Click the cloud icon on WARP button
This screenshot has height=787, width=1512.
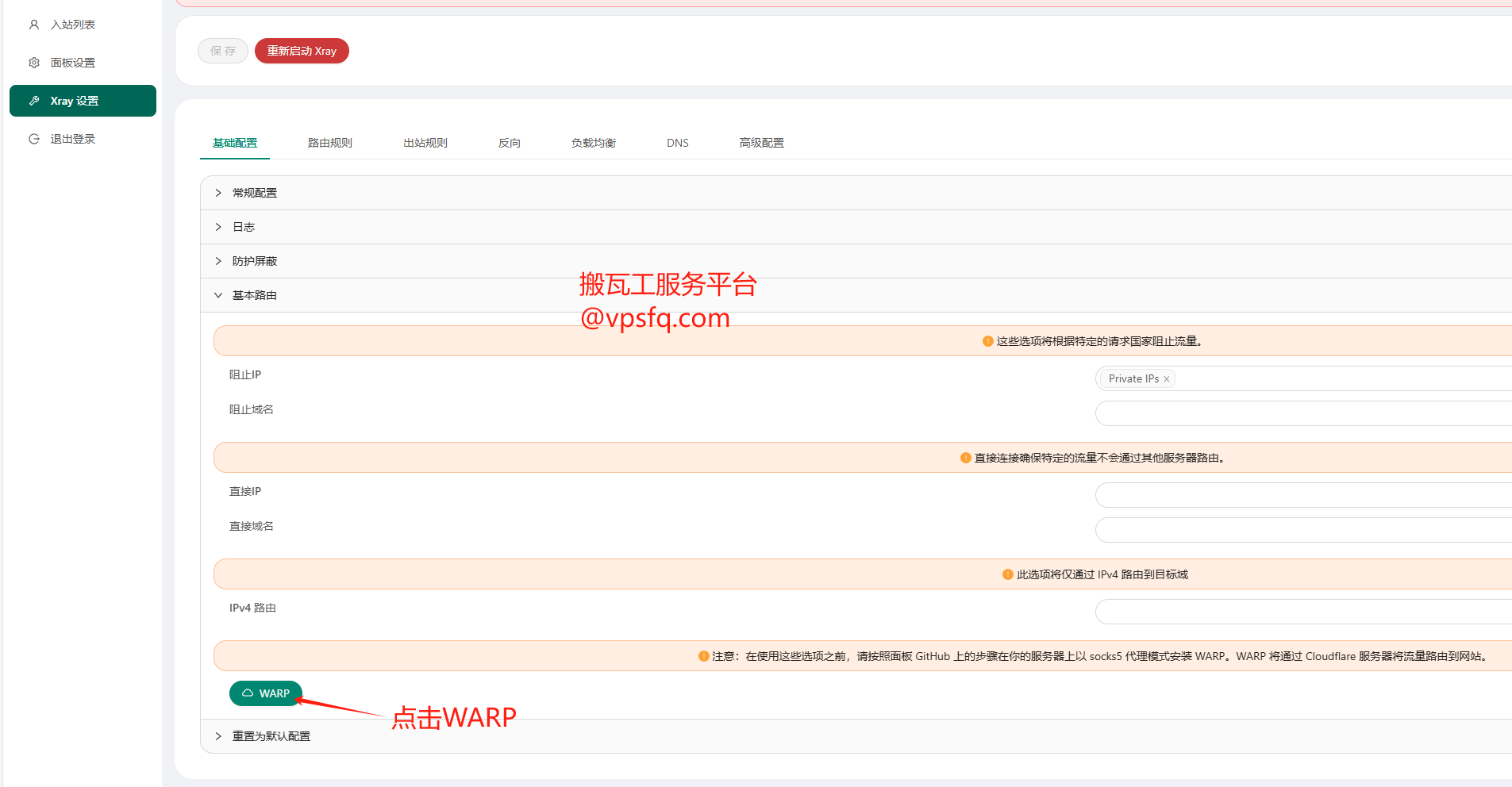coord(248,693)
